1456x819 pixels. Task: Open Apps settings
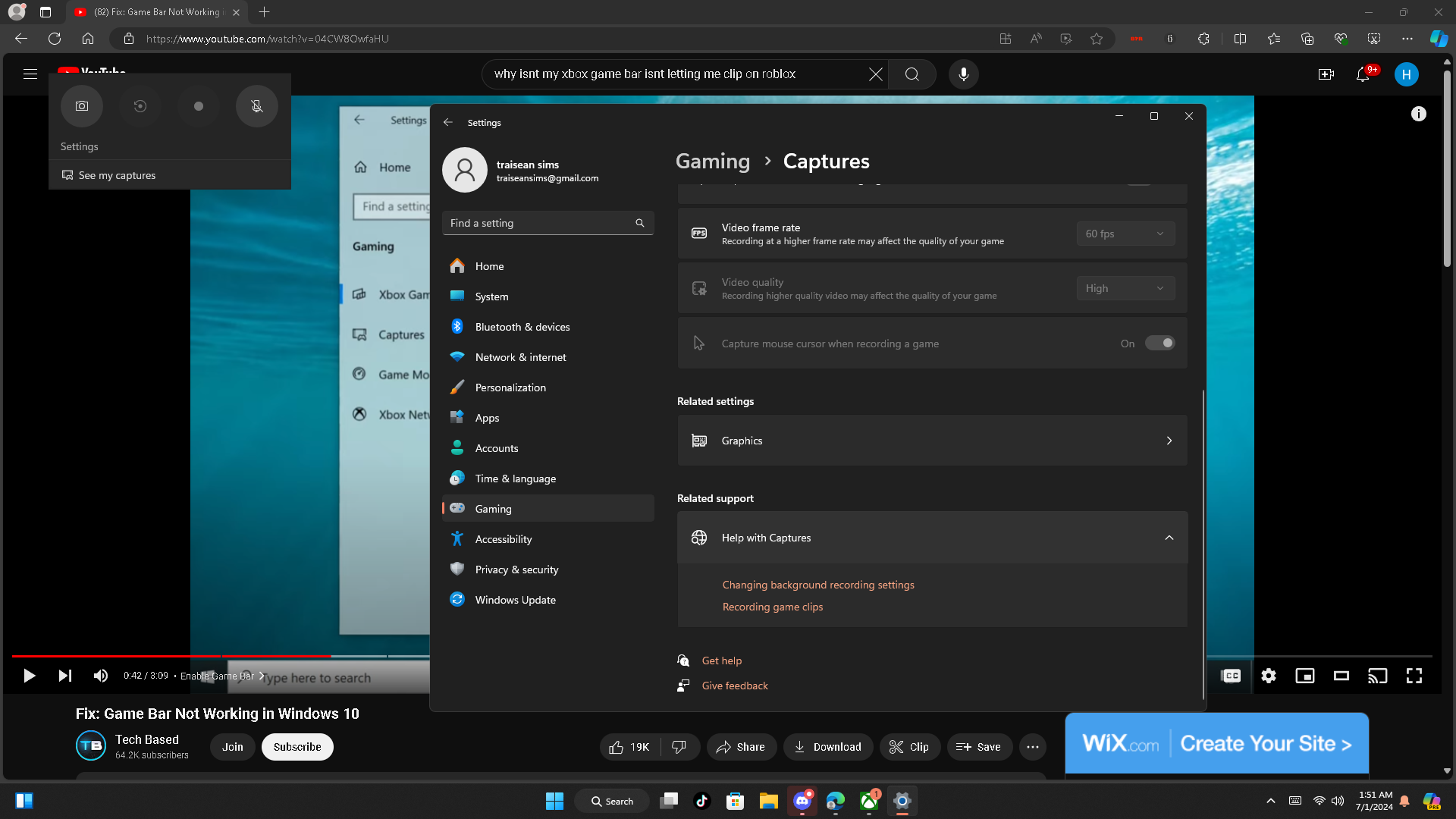coord(548,418)
